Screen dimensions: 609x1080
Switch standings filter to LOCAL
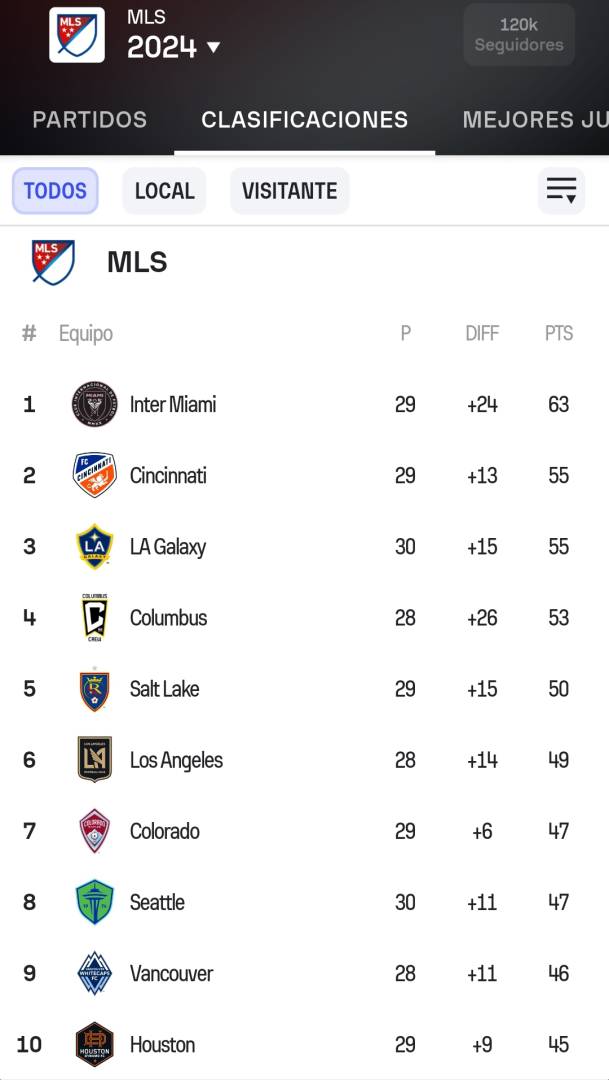[x=165, y=191]
